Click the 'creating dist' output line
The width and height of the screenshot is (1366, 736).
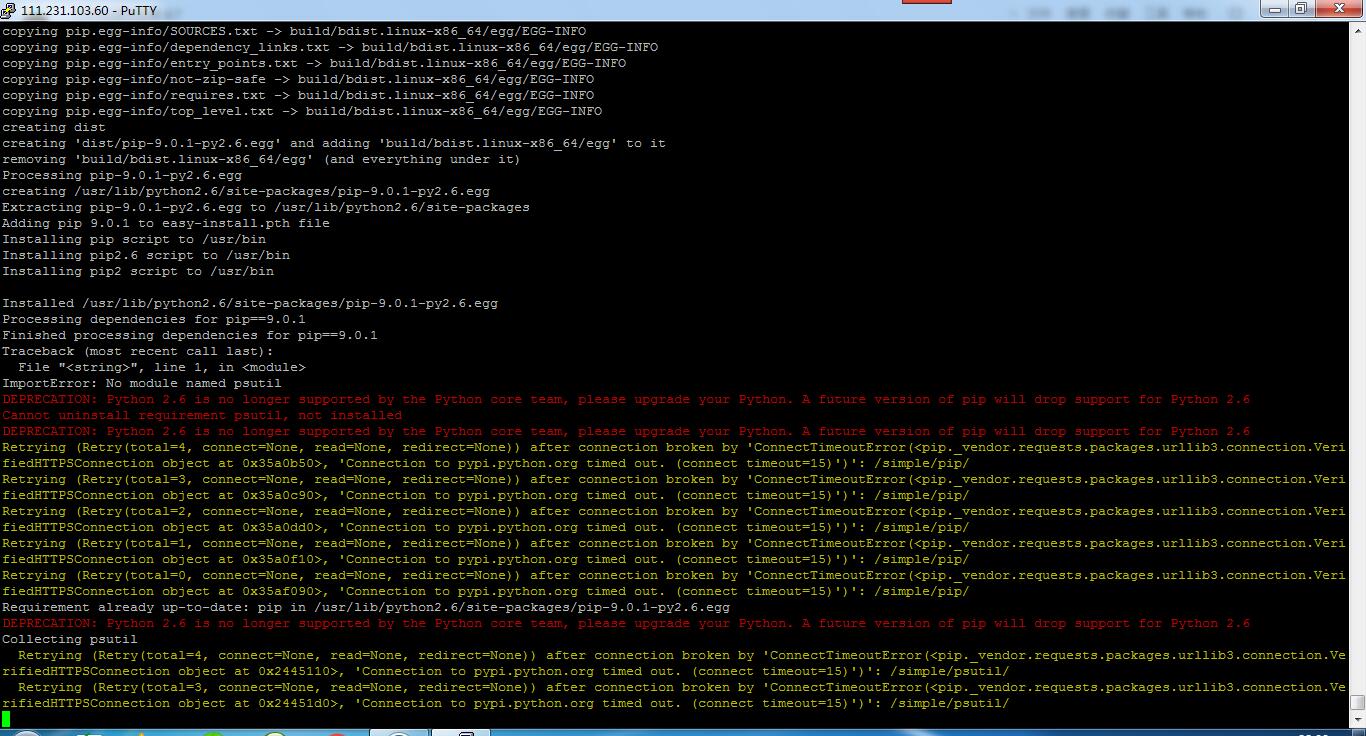(x=54, y=127)
